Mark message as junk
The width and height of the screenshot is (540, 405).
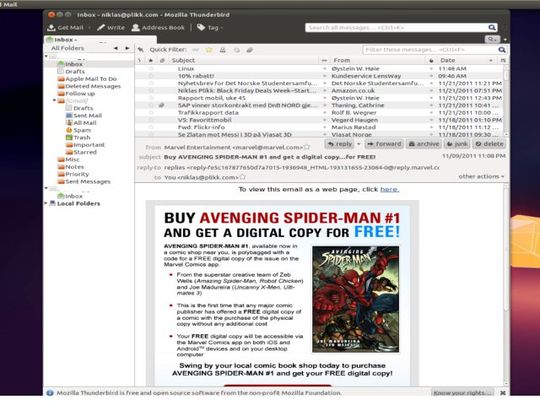click(x=457, y=144)
